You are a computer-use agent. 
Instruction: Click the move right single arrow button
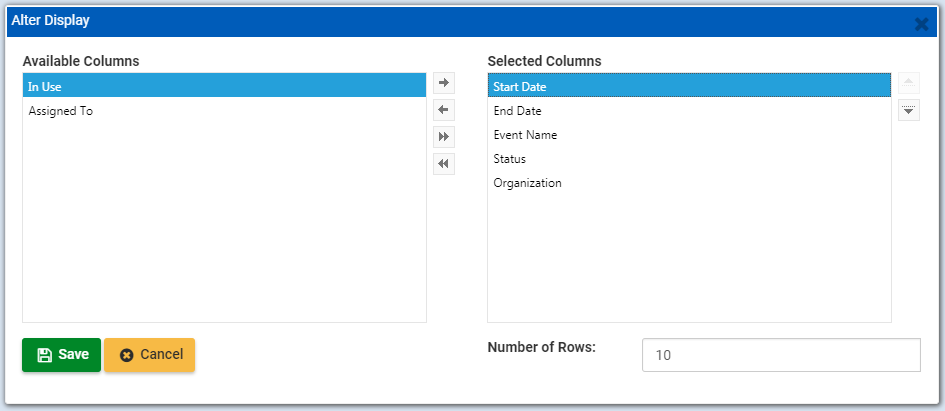click(444, 83)
